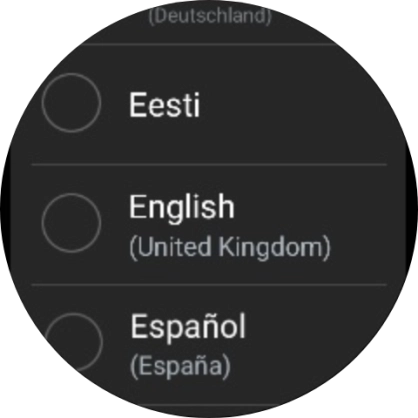418x418 pixels.
Task: Tap the Eesti language label
Action: 164,105
